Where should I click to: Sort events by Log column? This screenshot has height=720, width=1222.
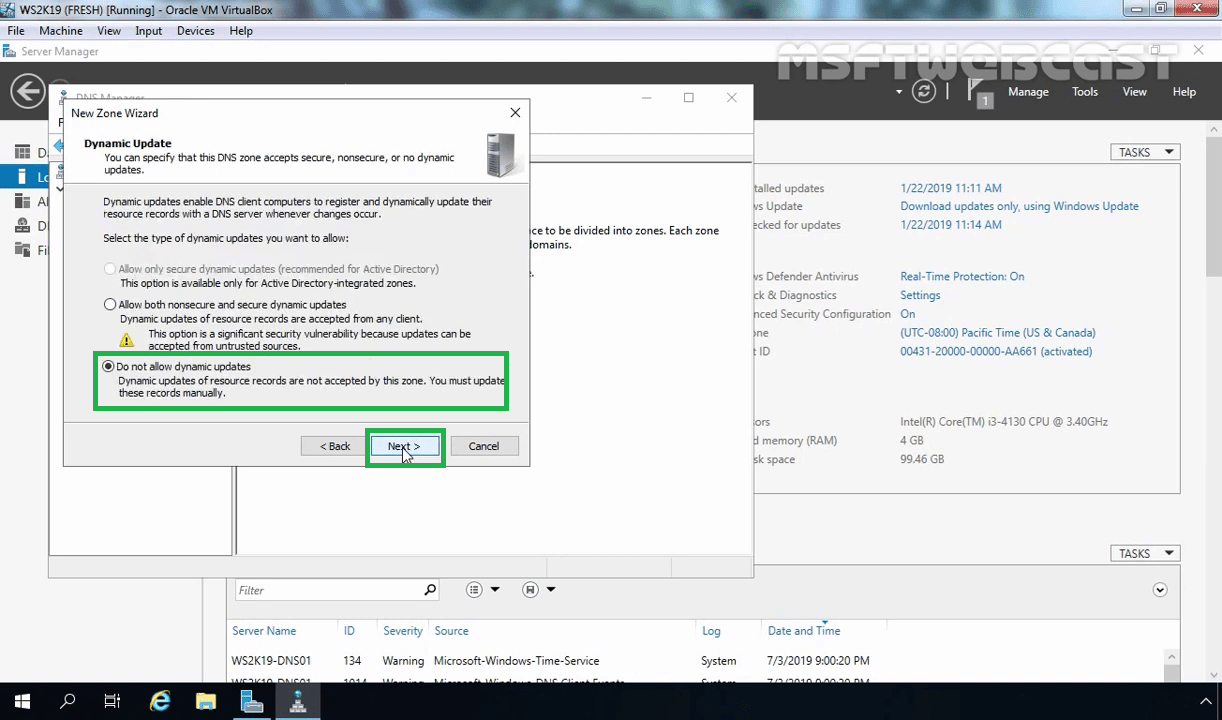point(711,631)
